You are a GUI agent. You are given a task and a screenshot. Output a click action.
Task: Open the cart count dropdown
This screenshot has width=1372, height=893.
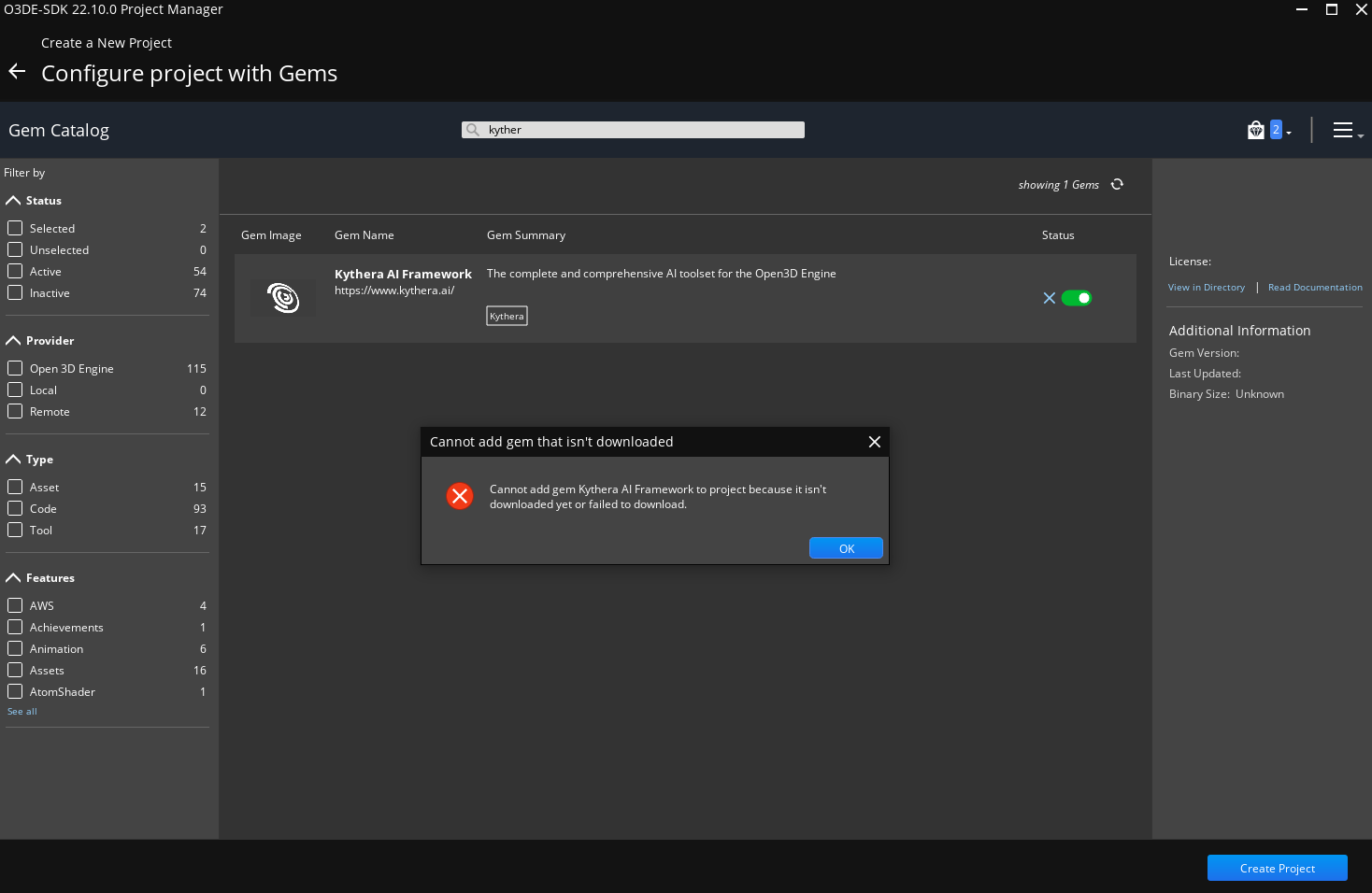click(1286, 131)
